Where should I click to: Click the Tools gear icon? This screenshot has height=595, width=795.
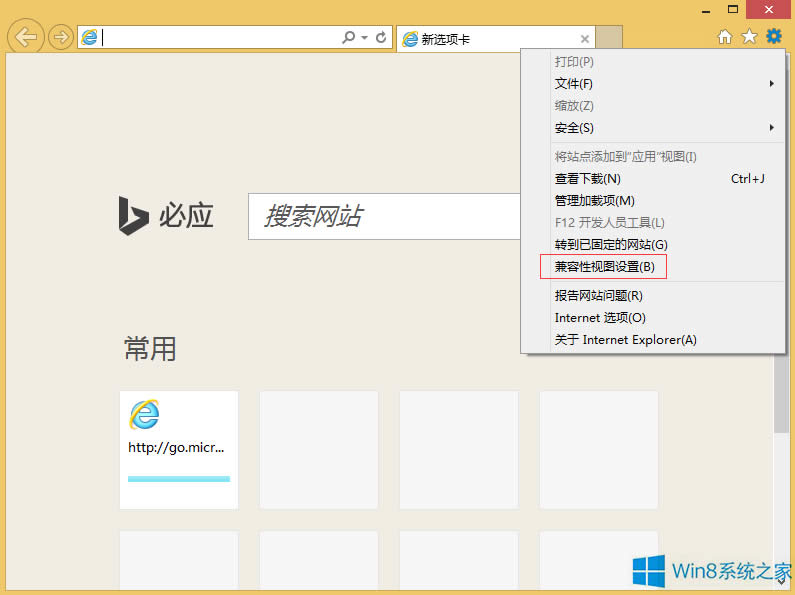(773, 37)
